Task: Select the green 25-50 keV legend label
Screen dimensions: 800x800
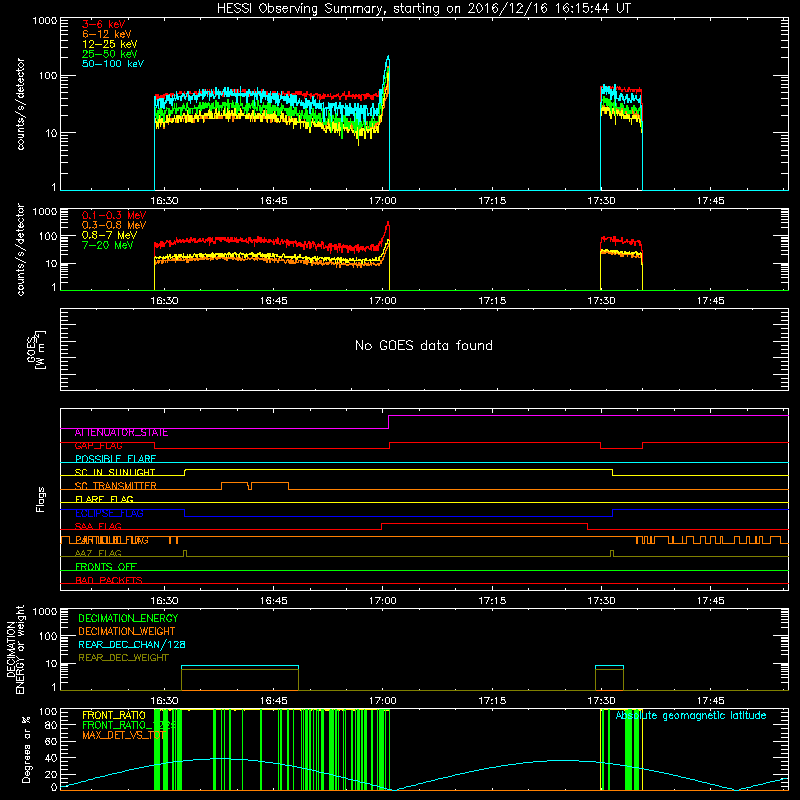Action: point(110,54)
